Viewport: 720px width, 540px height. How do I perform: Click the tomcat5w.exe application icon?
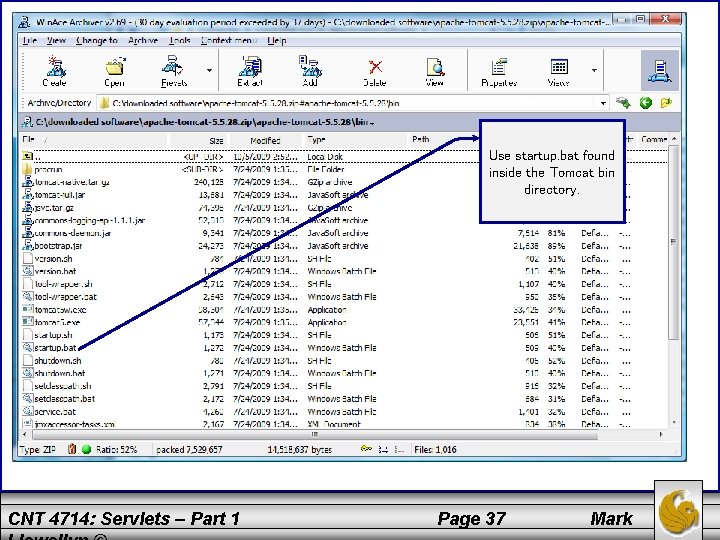[28, 309]
